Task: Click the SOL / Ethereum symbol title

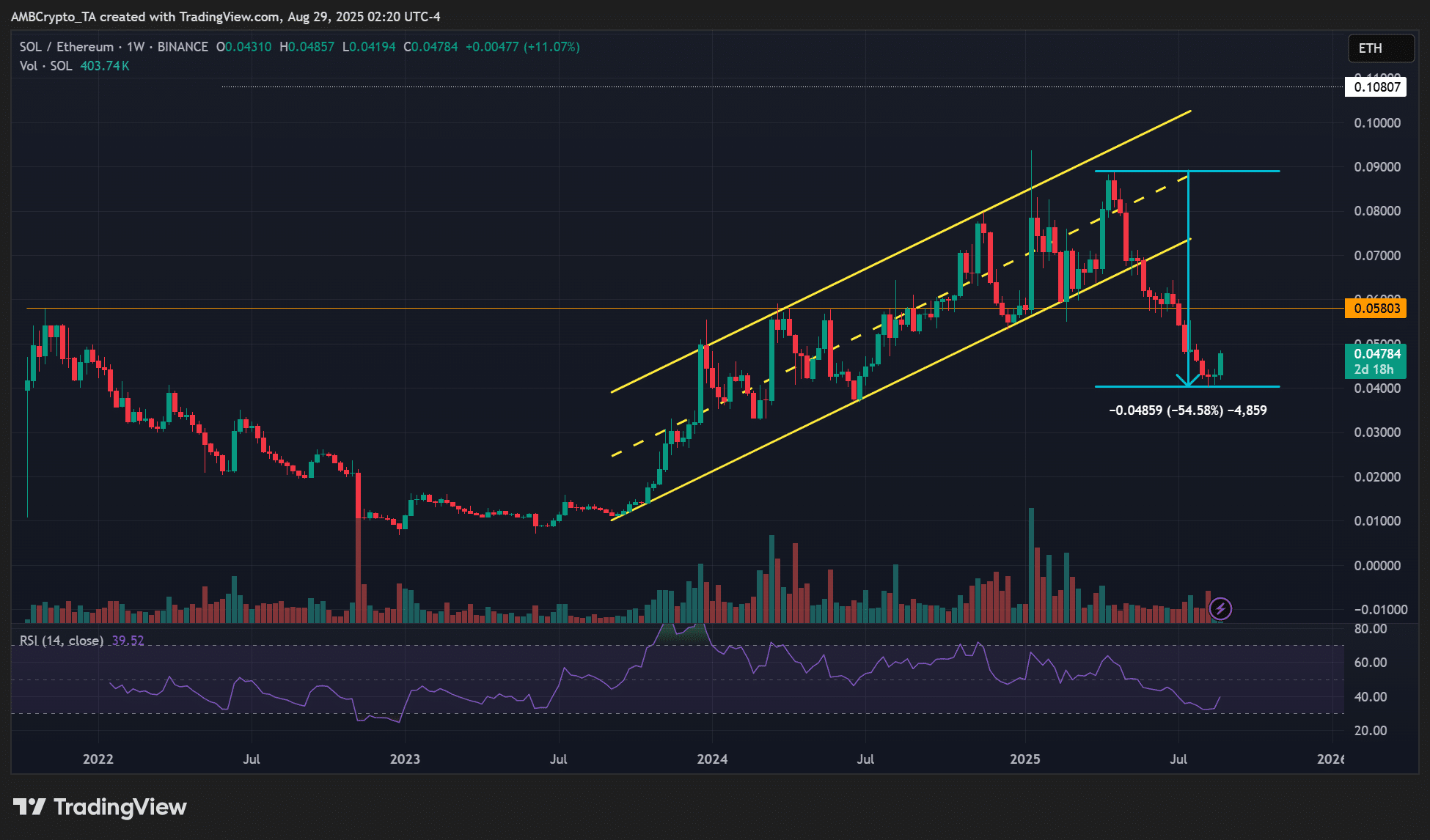Action: (66, 47)
